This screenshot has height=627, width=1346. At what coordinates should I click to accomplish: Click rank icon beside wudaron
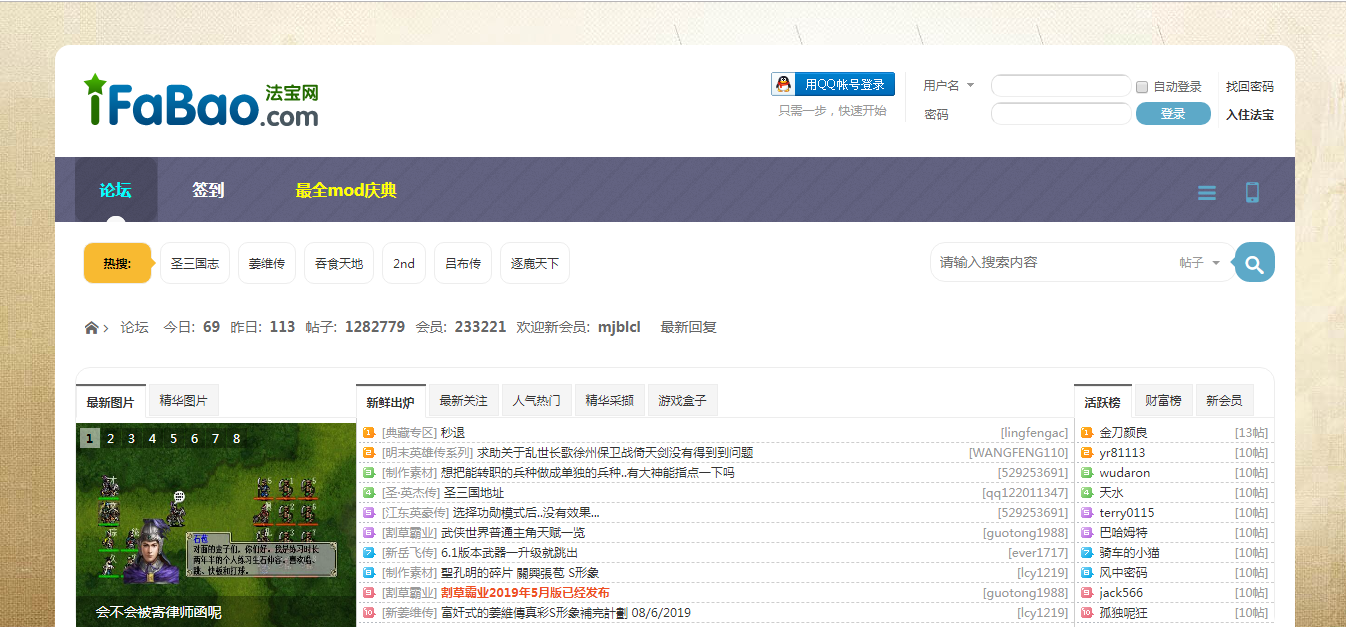pyautogui.click(x=1087, y=473)
